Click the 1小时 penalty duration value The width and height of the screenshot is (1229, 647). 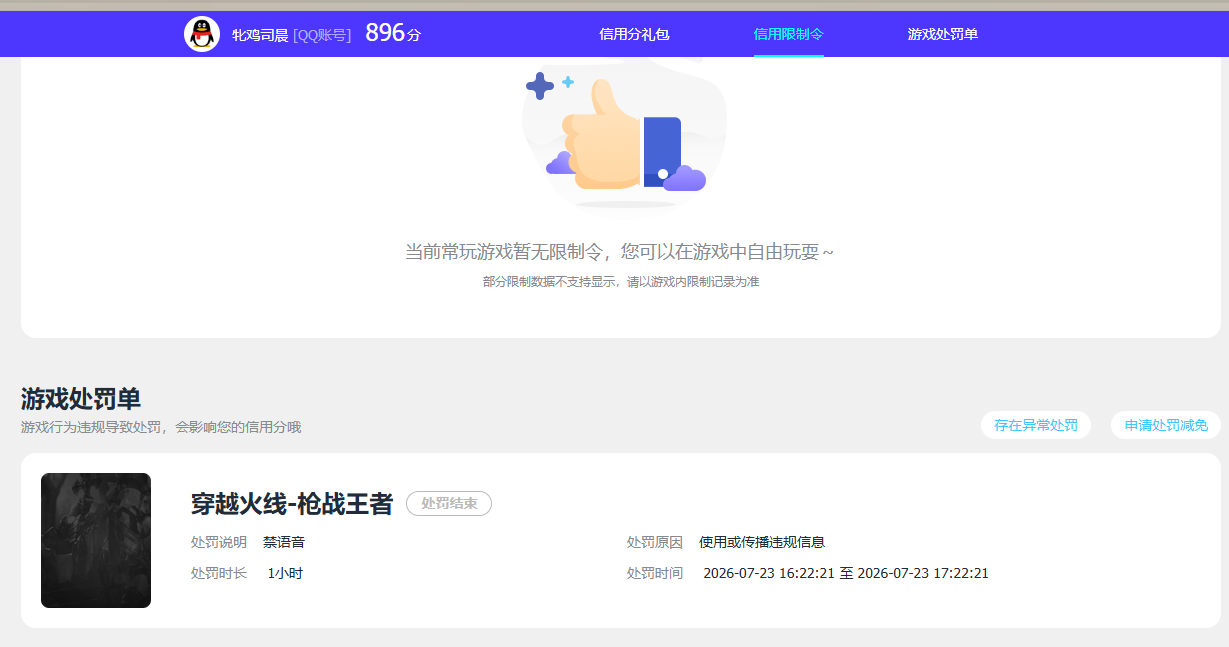pos(285,573)
